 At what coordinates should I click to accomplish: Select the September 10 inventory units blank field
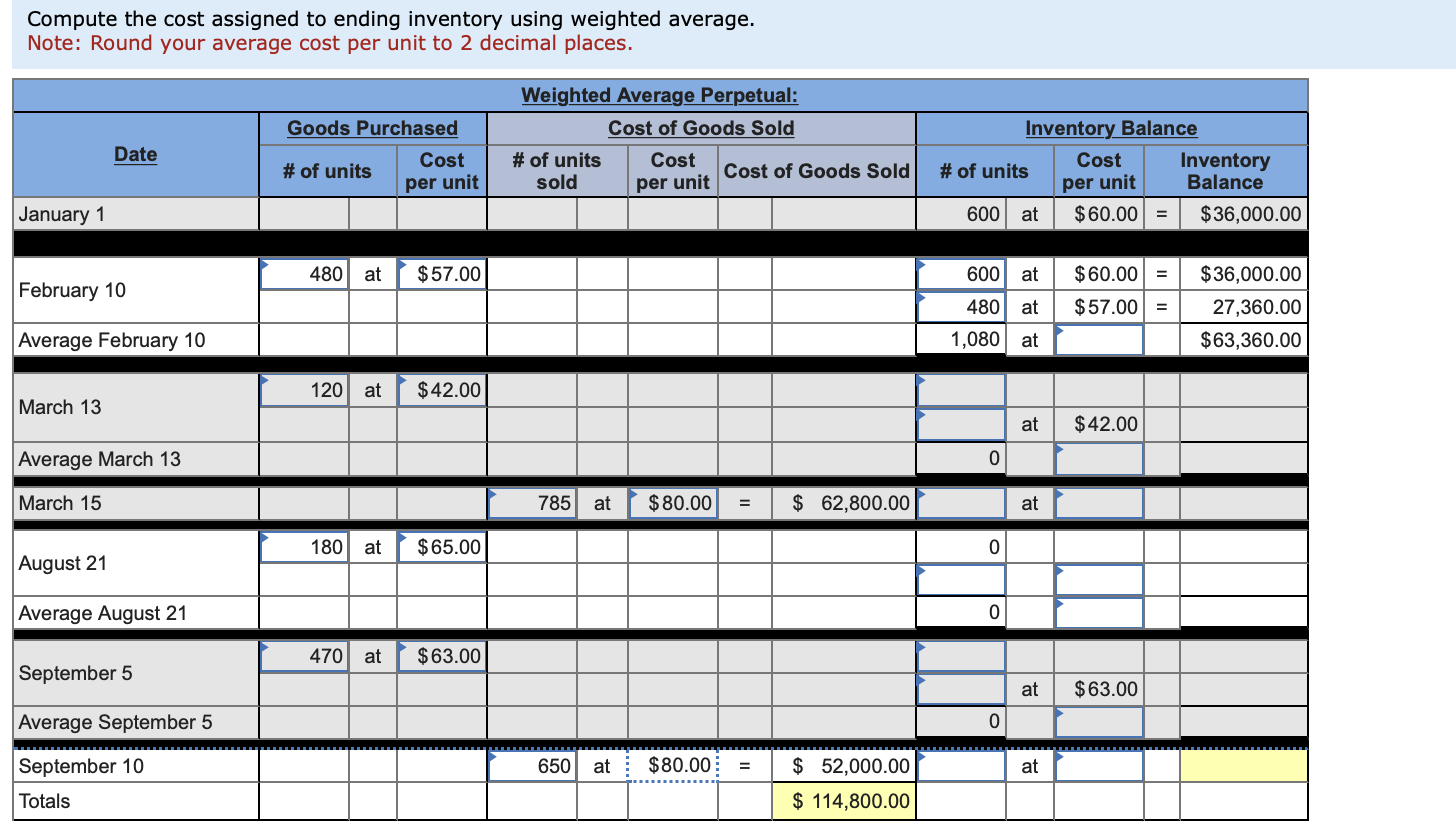pos(961,766)
